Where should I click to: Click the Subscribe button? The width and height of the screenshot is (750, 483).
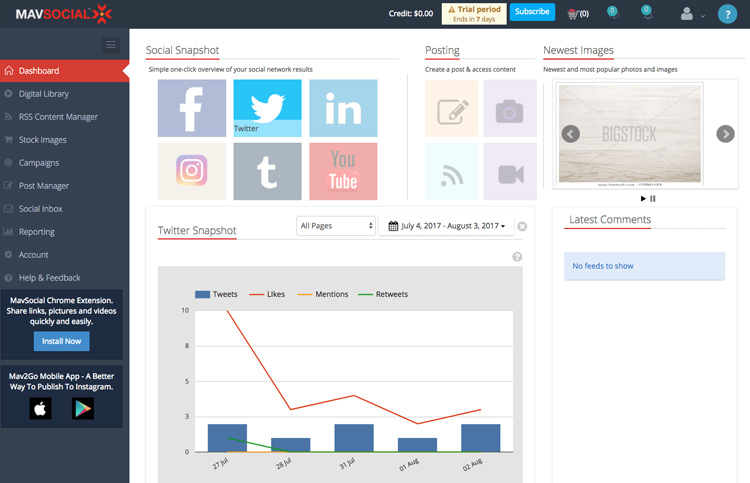tap(532, 11)
